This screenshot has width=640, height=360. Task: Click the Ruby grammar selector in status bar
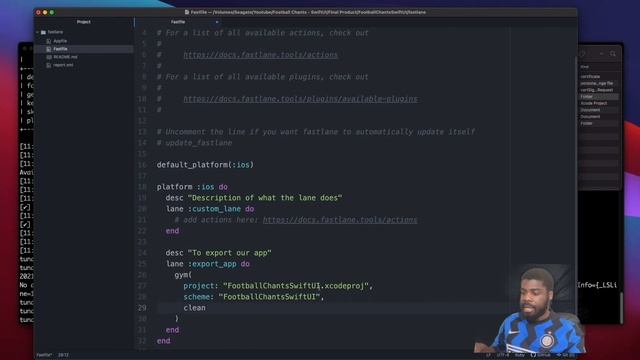pos(520,355)
